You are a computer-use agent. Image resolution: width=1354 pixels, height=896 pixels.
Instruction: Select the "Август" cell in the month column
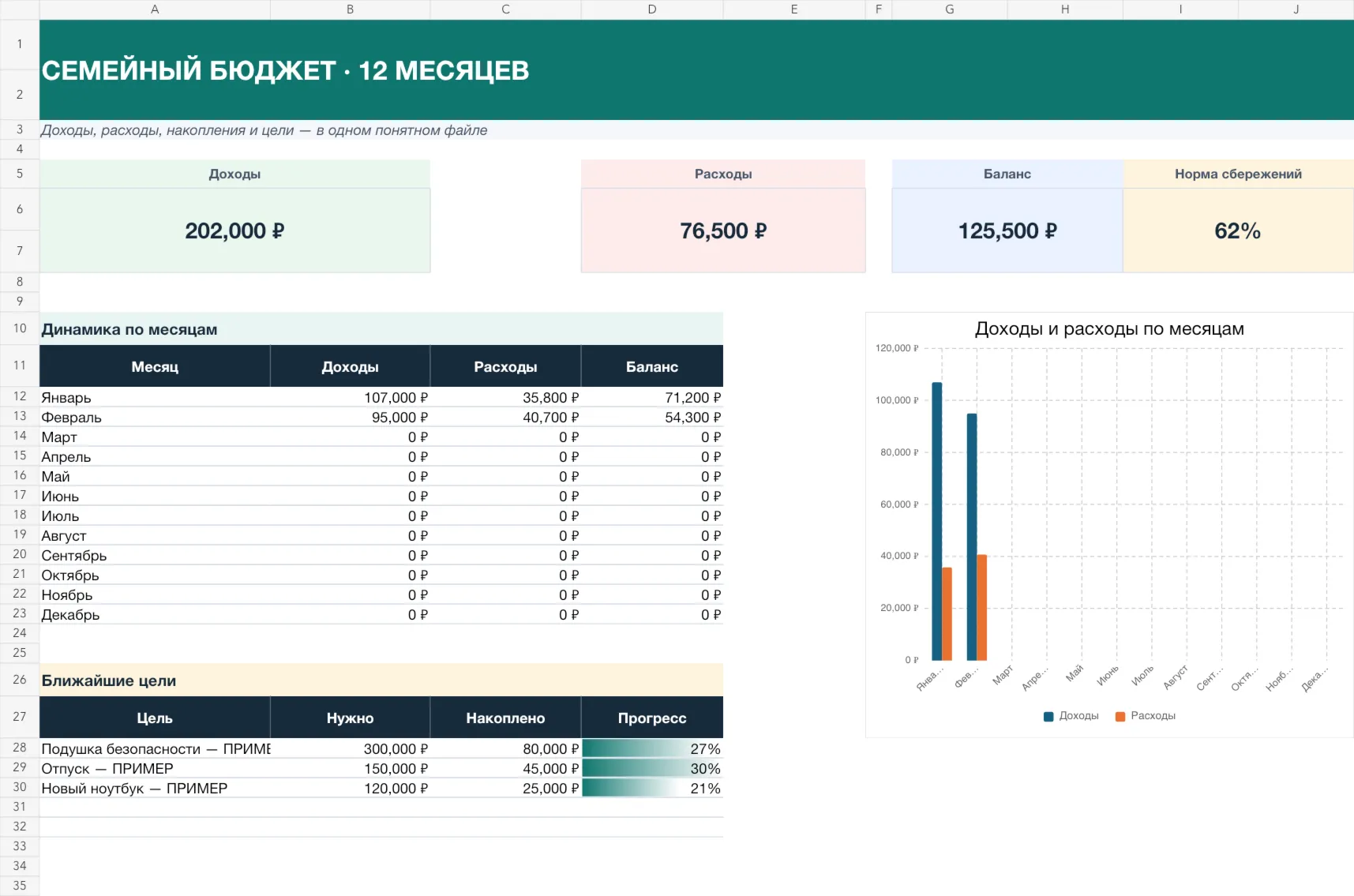pos(155,535)
